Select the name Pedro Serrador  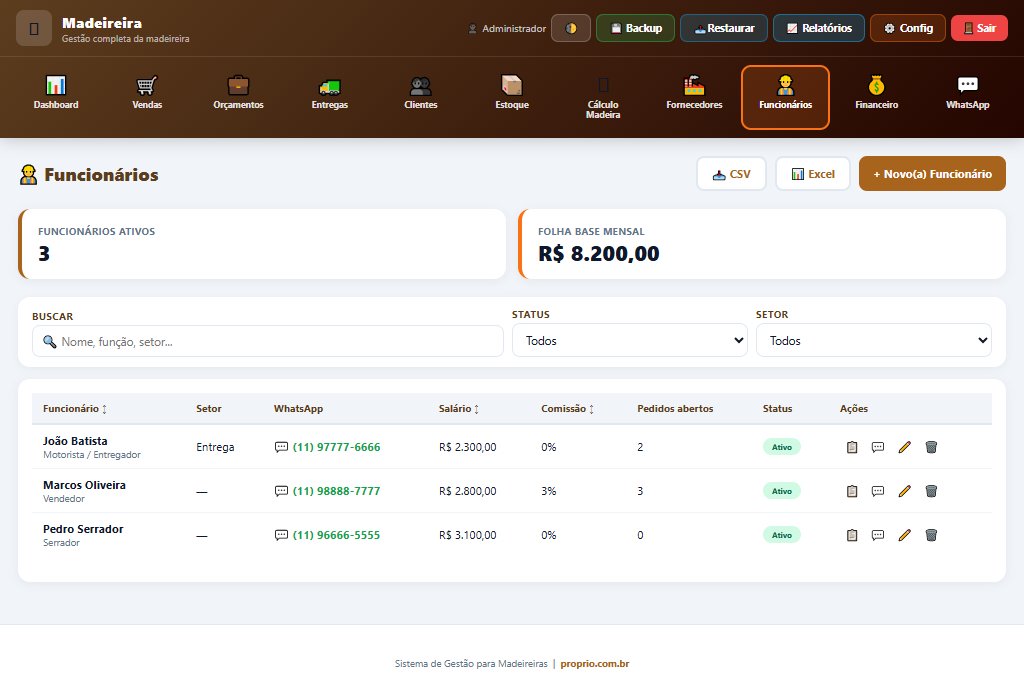click(x=83, y=529)
